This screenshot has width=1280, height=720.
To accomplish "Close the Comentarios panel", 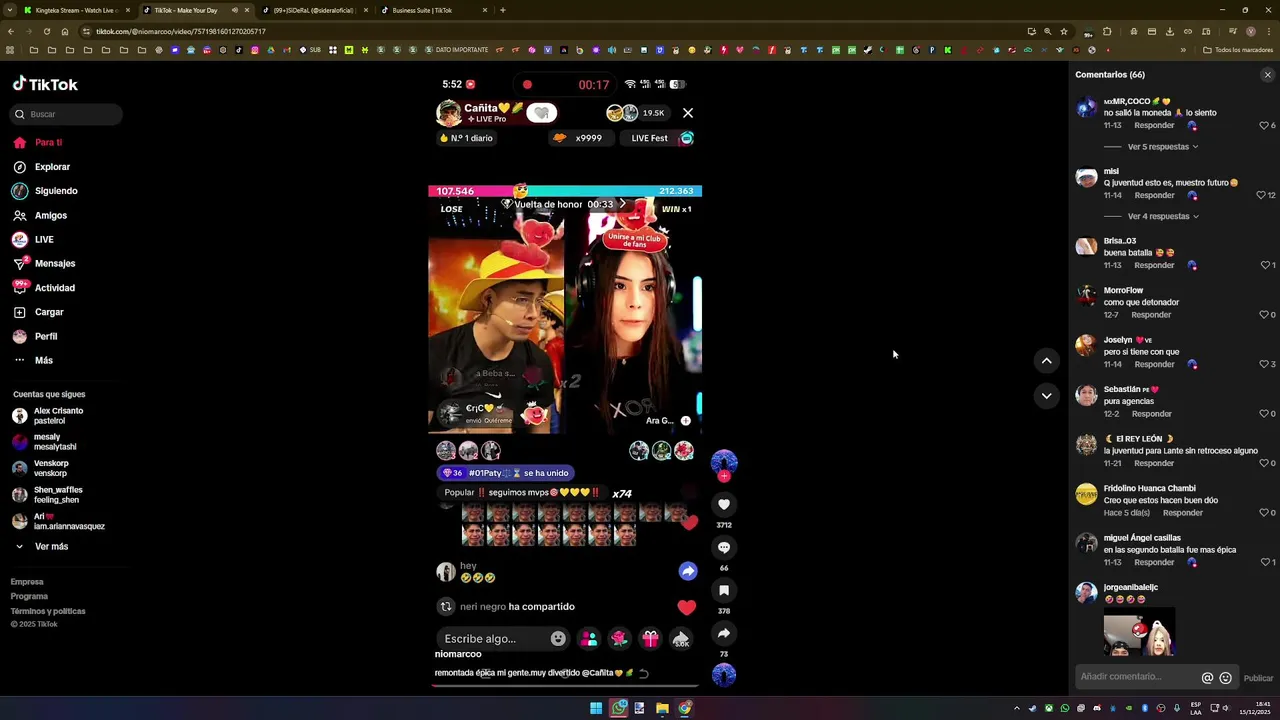I will coord(1267,75).
